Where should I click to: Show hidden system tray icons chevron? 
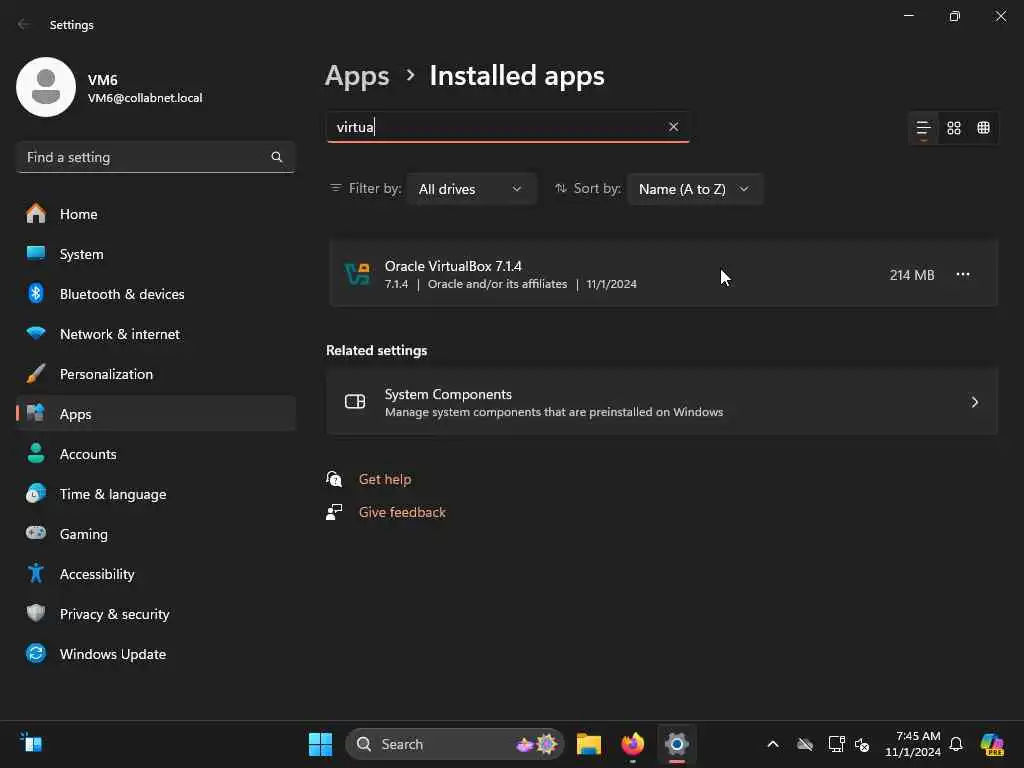click(x=772, y=744)
